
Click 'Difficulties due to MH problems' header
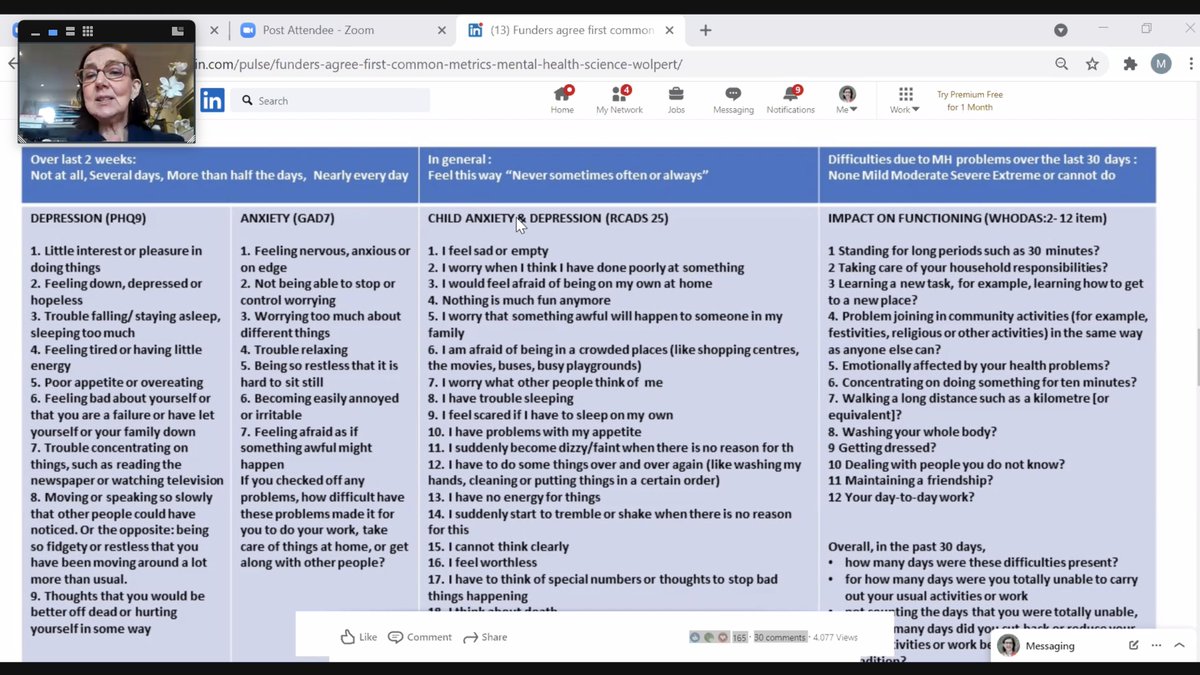click(x=981, y=159)
